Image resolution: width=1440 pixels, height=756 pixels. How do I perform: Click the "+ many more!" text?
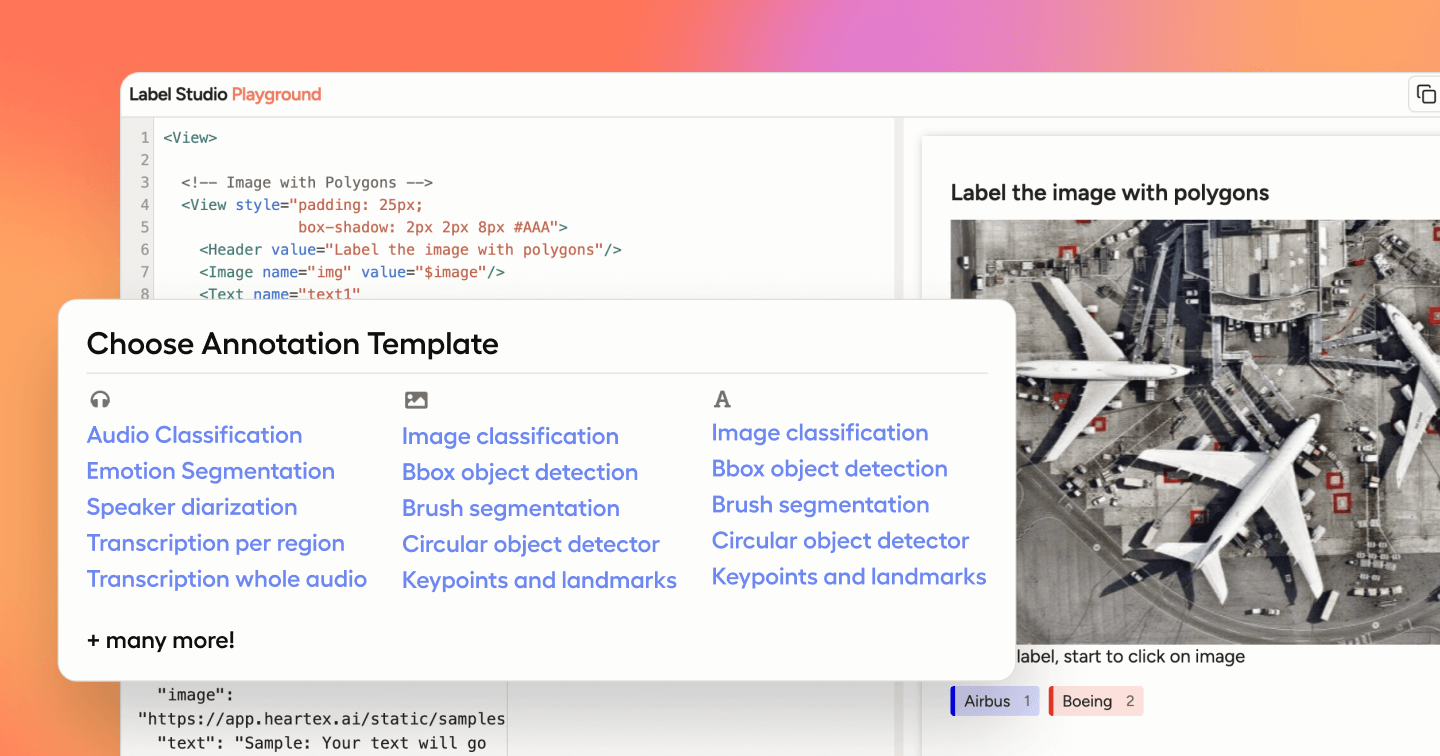[161, 640]
